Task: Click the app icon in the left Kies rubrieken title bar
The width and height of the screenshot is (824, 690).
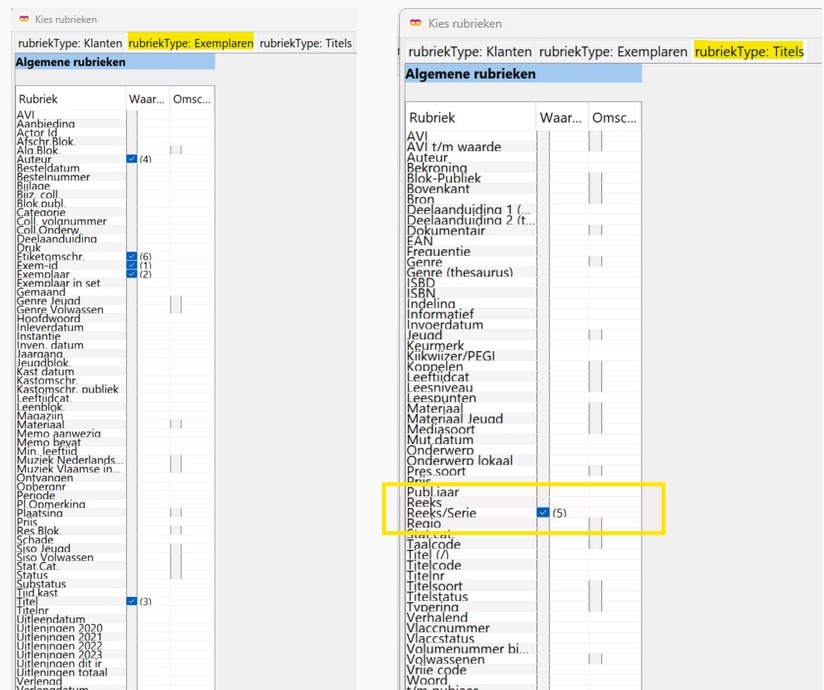Action: click(25, 19)
